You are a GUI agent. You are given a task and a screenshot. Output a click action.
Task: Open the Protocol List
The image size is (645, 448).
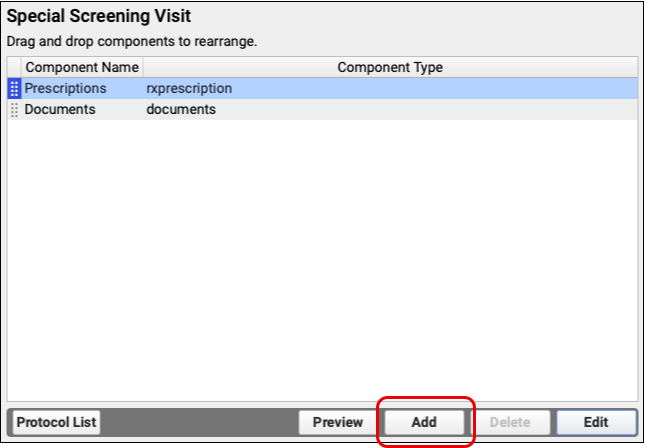click(x=57, y=422)
